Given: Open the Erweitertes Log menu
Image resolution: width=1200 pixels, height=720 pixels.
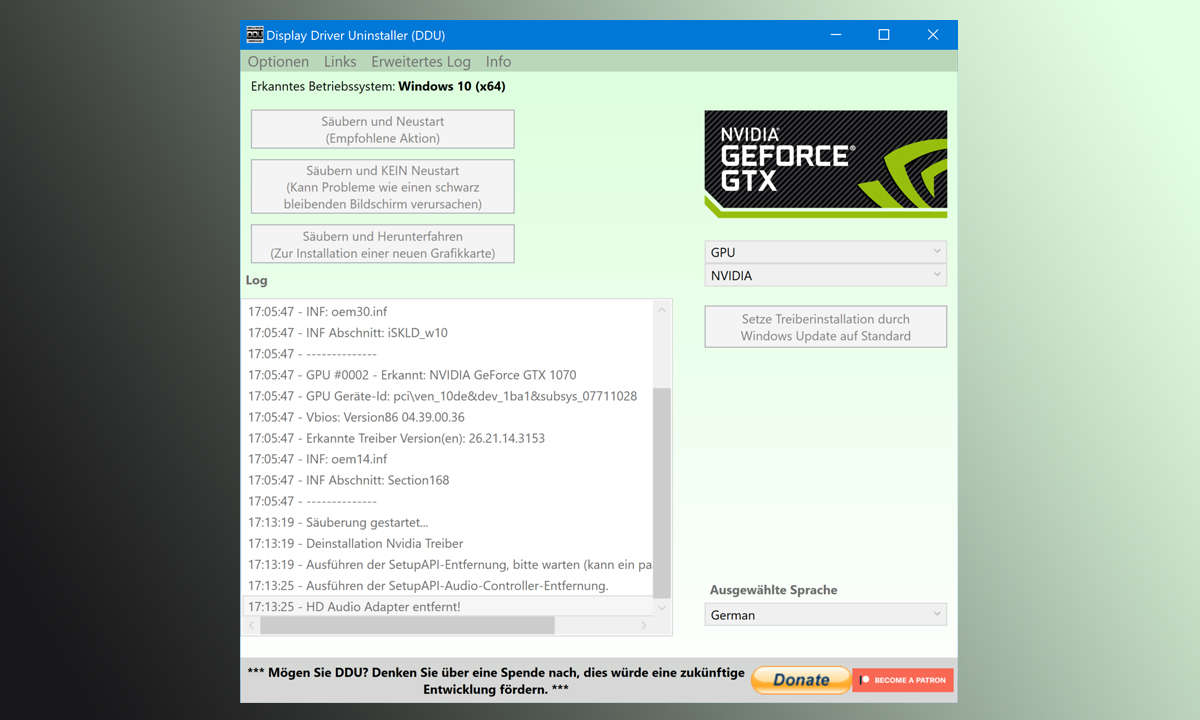Looking at the screenshot, I should (421, 61).
